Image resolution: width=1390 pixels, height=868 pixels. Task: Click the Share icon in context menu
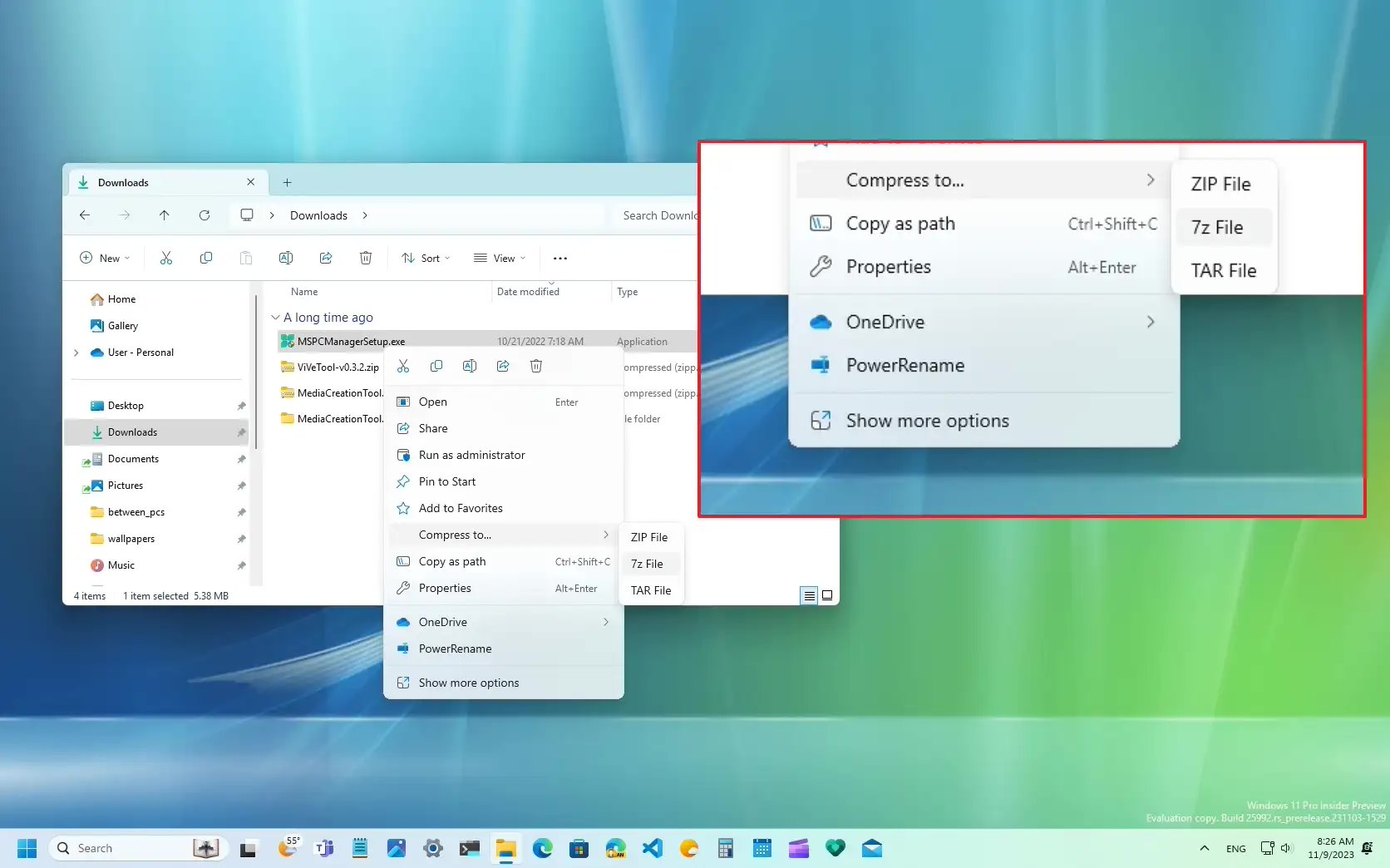pyautogui.click(x=503, y=367)
